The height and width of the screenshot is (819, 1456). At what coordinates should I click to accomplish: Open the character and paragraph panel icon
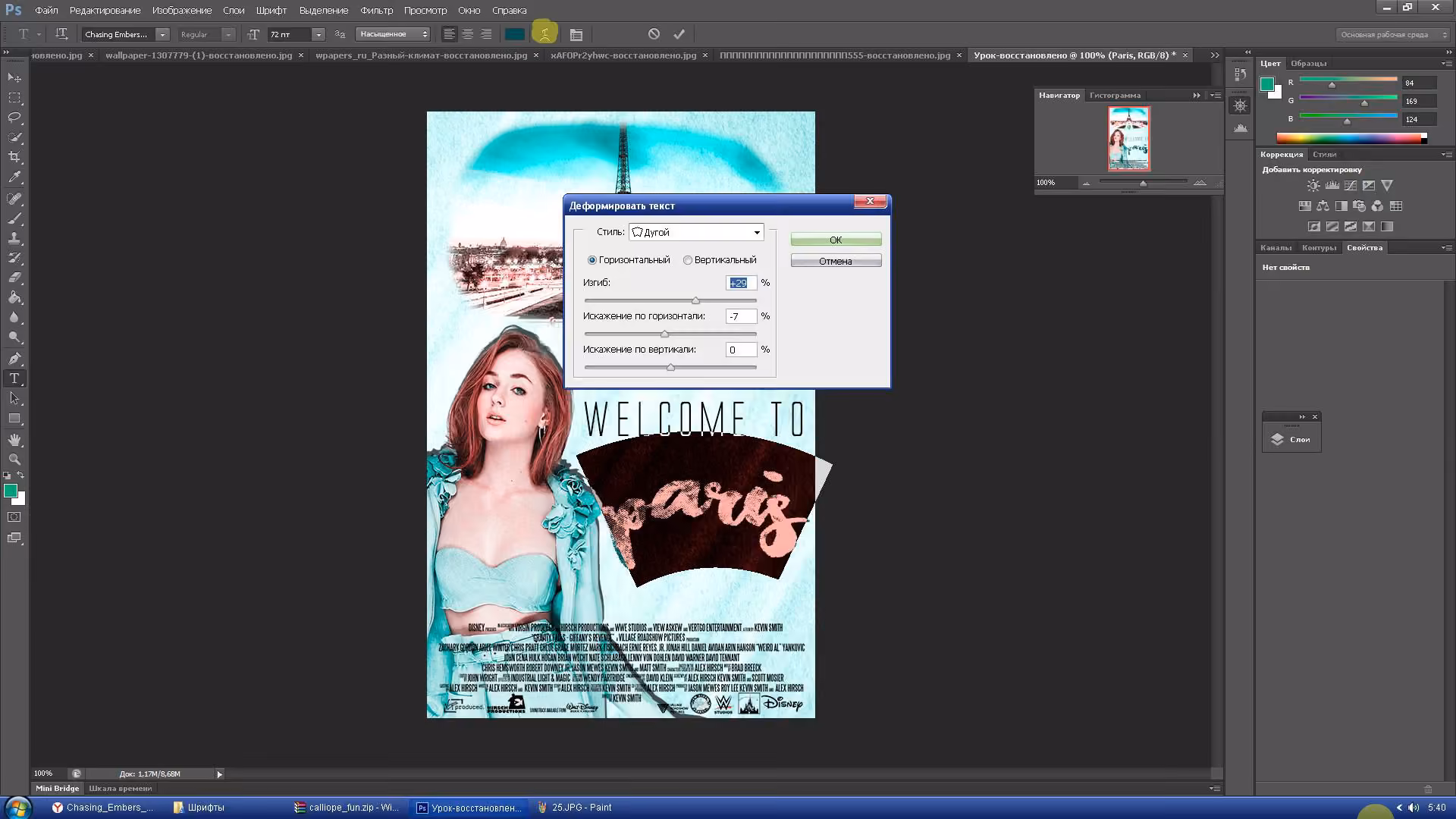tap(576, 34)
